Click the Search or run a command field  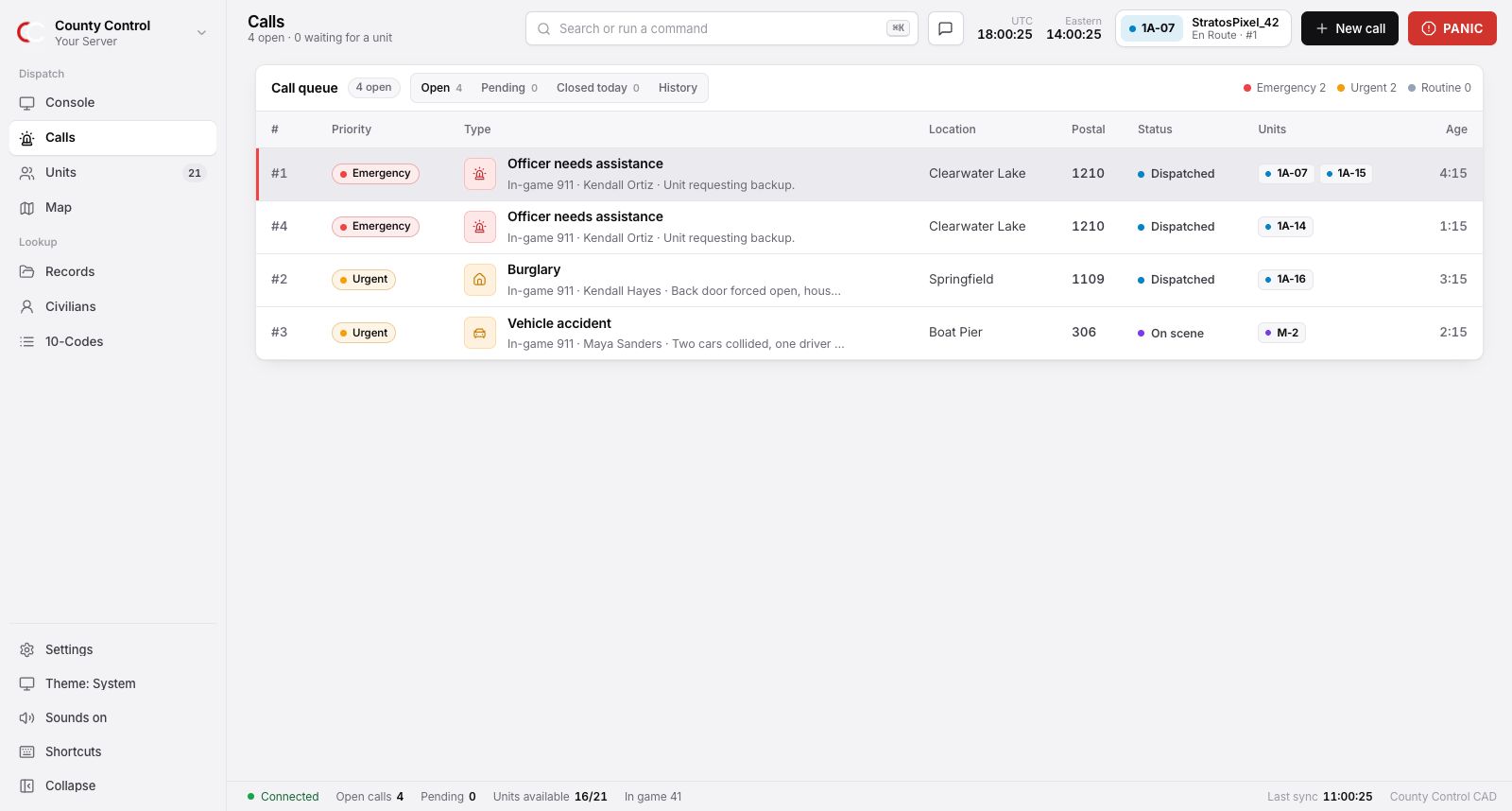coord(722,28)
